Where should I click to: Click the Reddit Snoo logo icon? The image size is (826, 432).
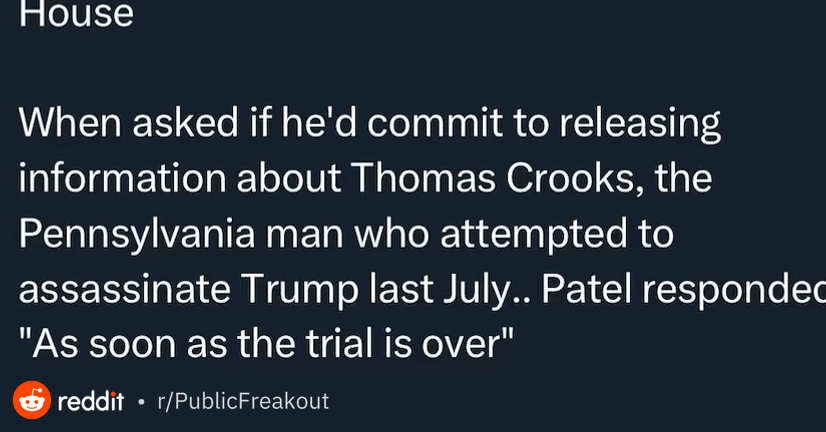pos(32,400)
